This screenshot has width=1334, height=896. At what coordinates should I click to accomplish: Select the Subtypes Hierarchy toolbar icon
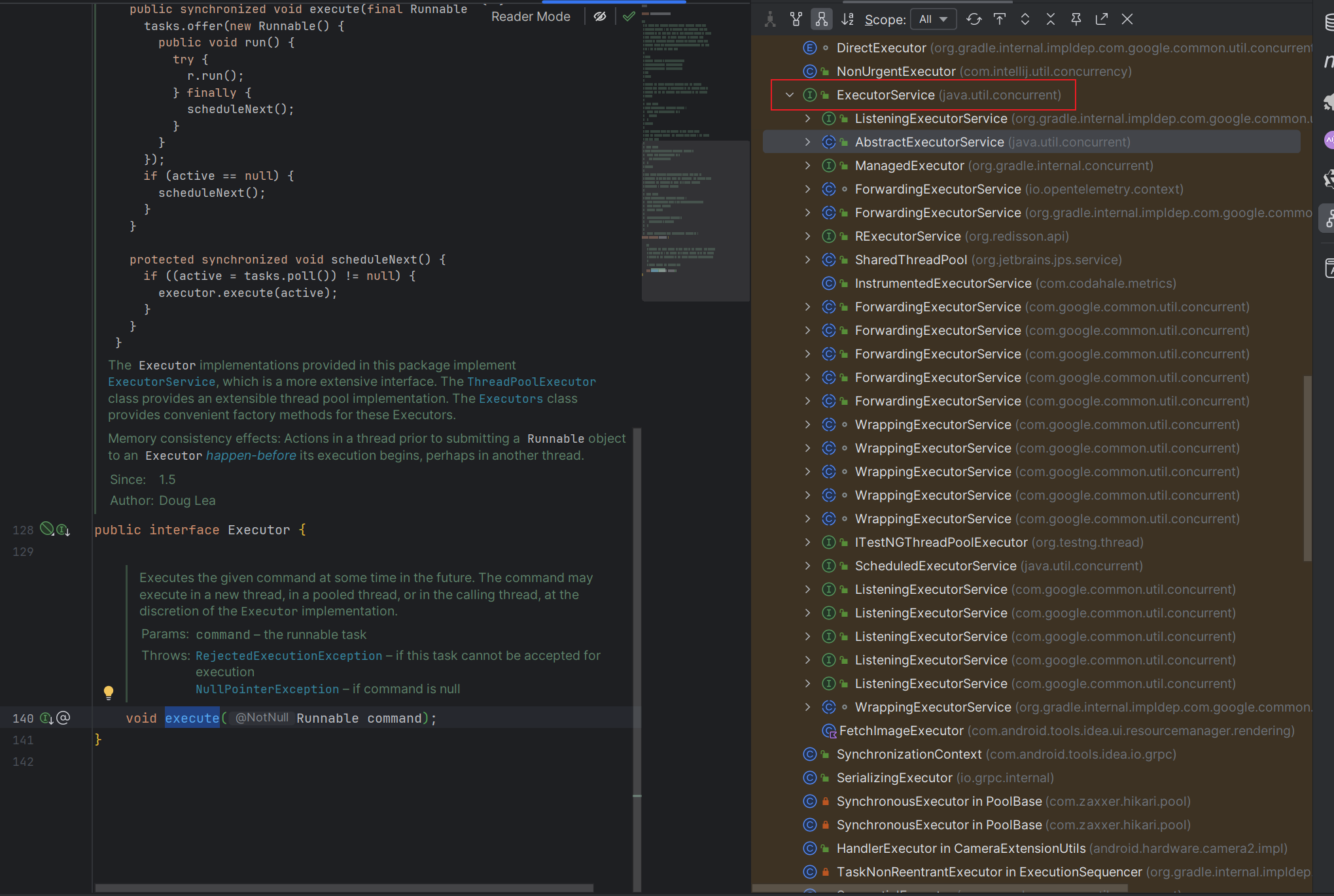click(821, 19)
